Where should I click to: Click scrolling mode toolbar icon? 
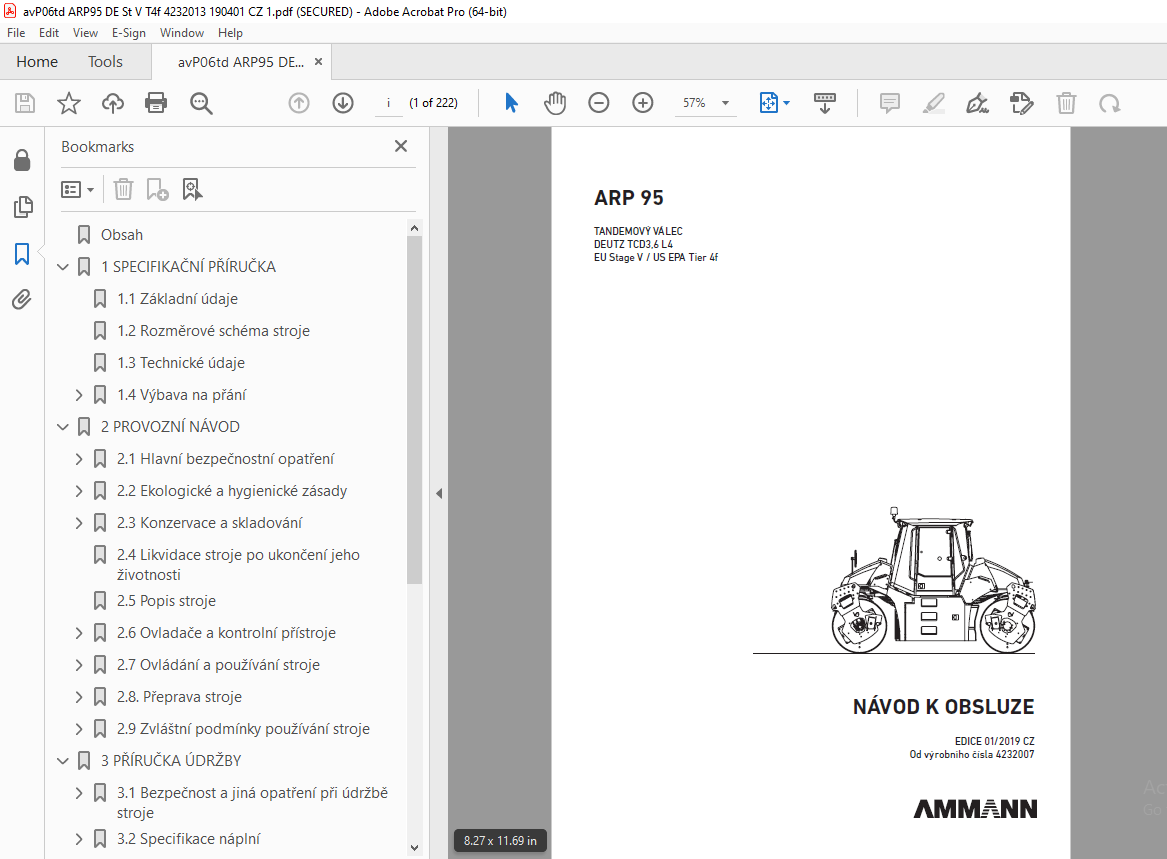point(825,103)
